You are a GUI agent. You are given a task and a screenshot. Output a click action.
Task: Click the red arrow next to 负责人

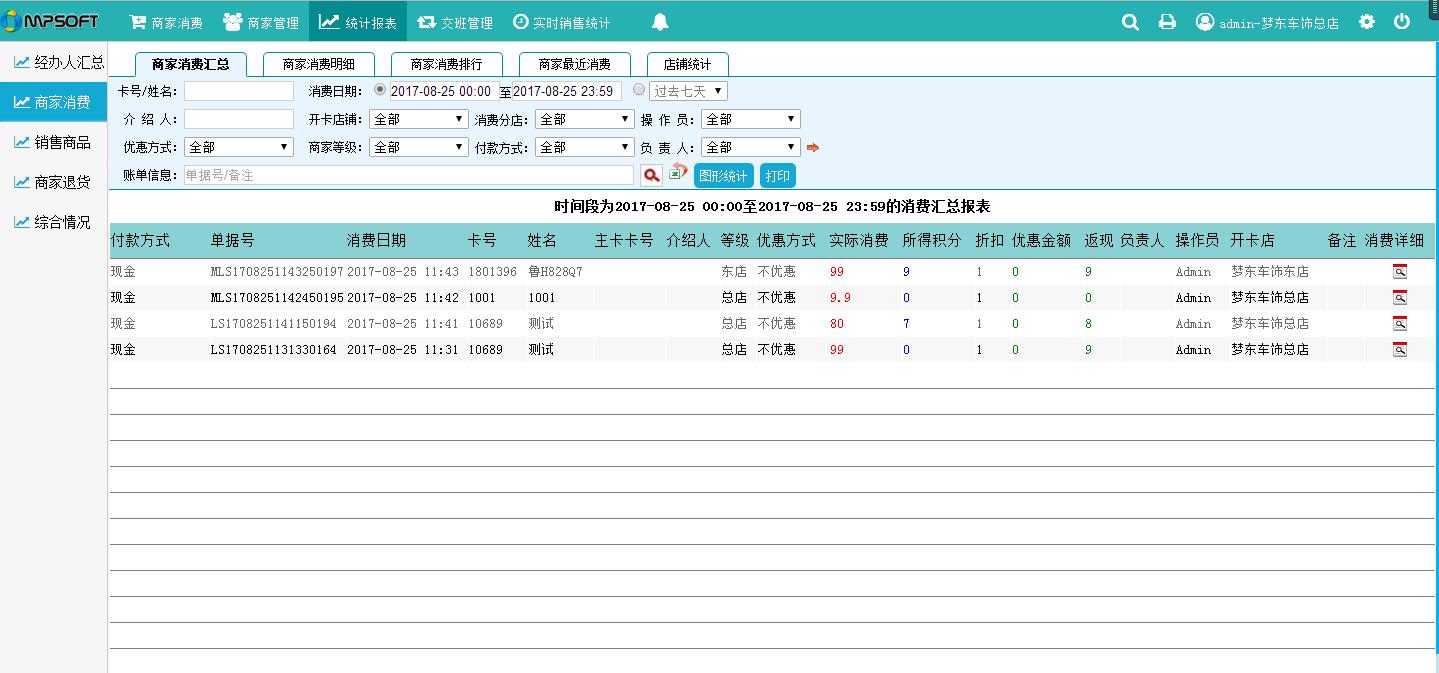coord(813,148)
